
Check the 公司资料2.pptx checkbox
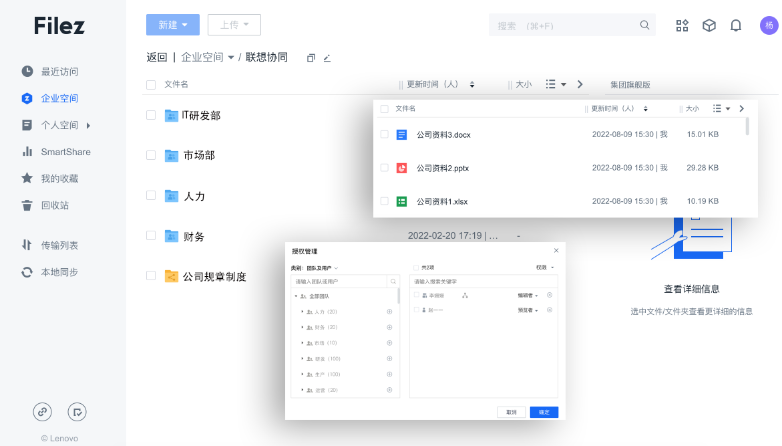coord(385,168)
